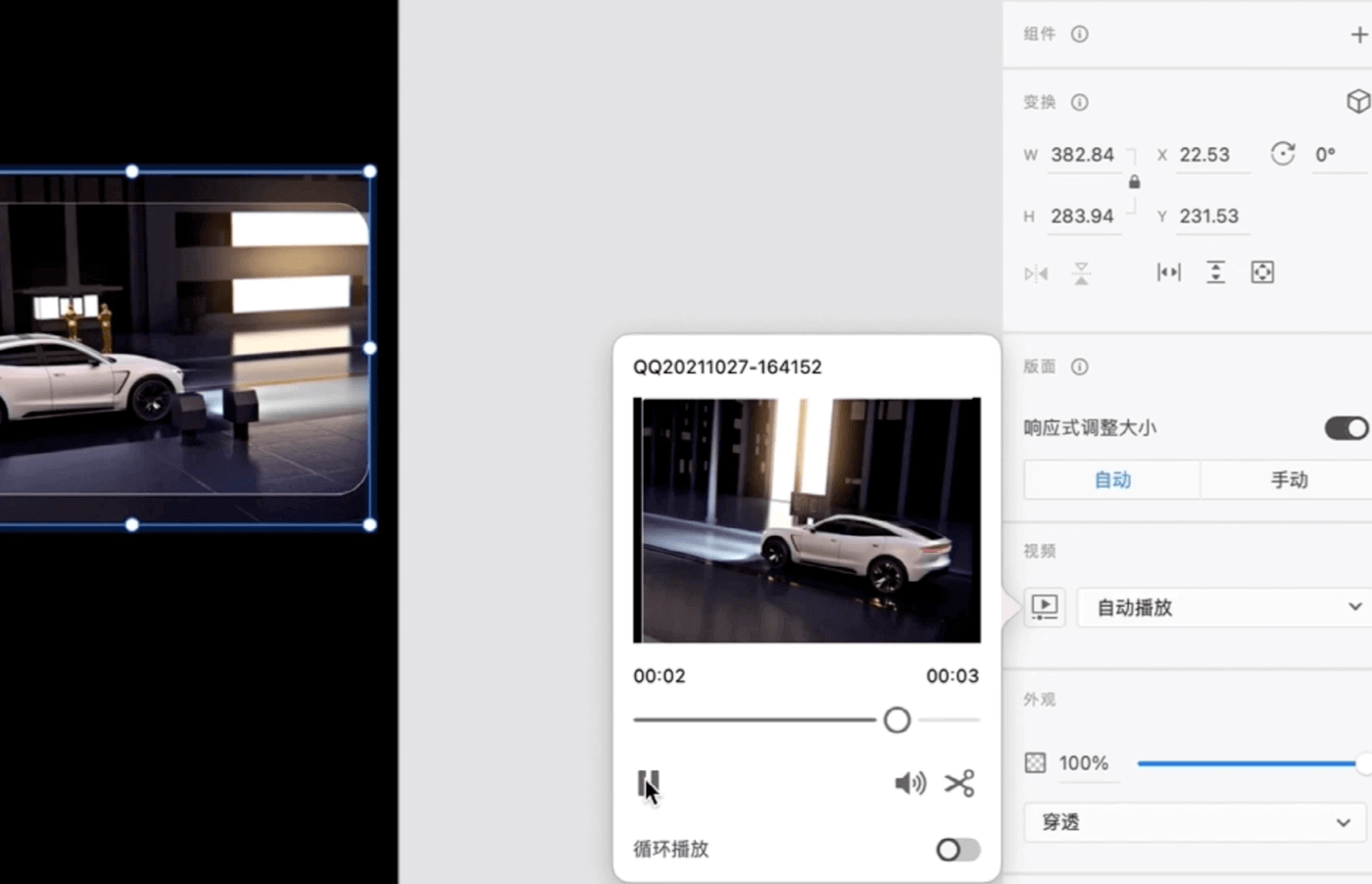Click the rotation icon

(x=1283, y=154)
